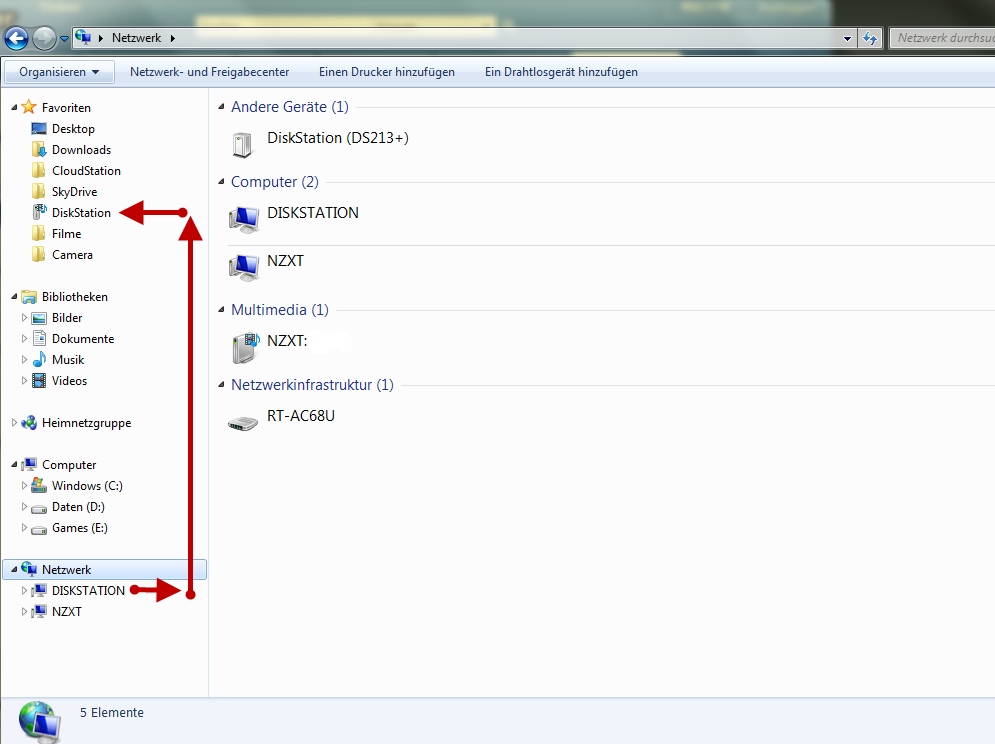The width and height of the screenshot is (995, 744).
Task: Open the address bar history dropdown
Action: (847, 38)
